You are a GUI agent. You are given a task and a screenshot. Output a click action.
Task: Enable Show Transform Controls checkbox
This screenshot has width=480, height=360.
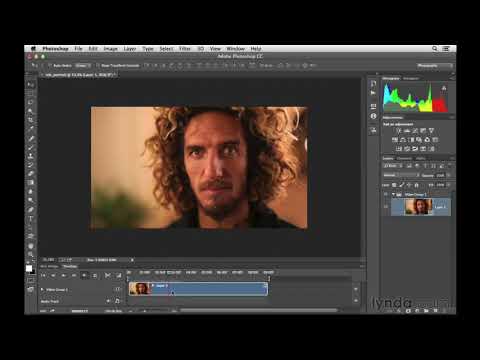coord(98,66)
